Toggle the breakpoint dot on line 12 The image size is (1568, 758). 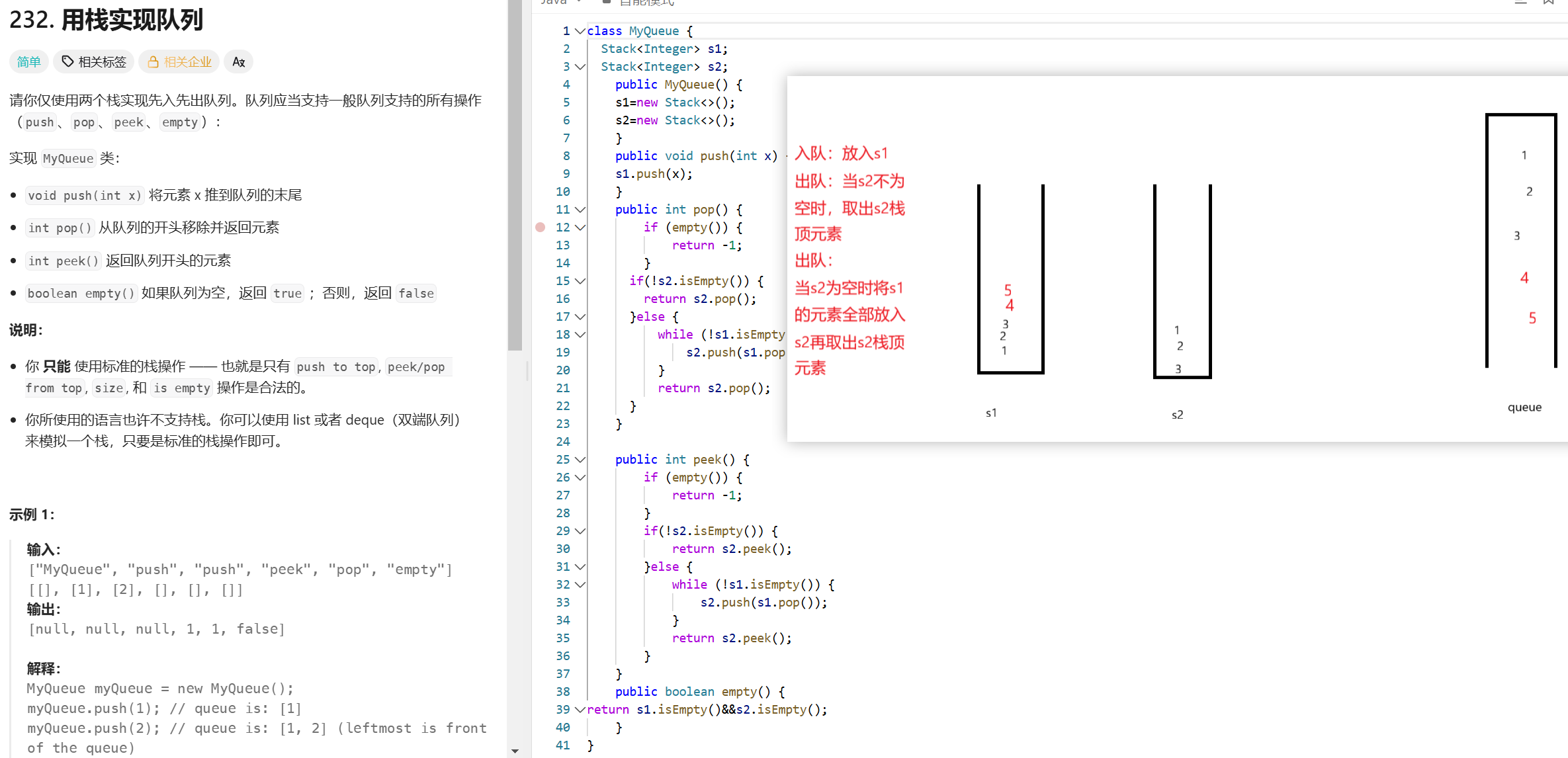click(x=540, y=228)
